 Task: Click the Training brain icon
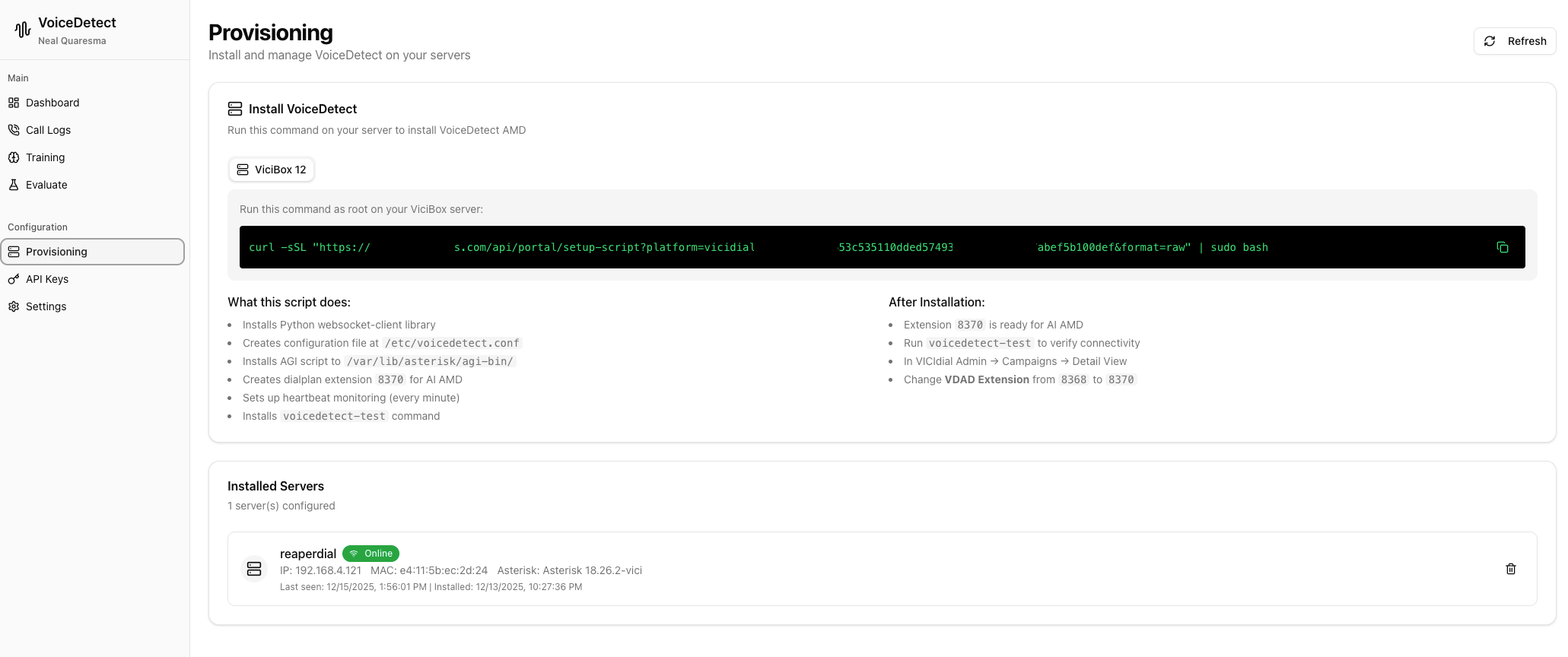14,157
